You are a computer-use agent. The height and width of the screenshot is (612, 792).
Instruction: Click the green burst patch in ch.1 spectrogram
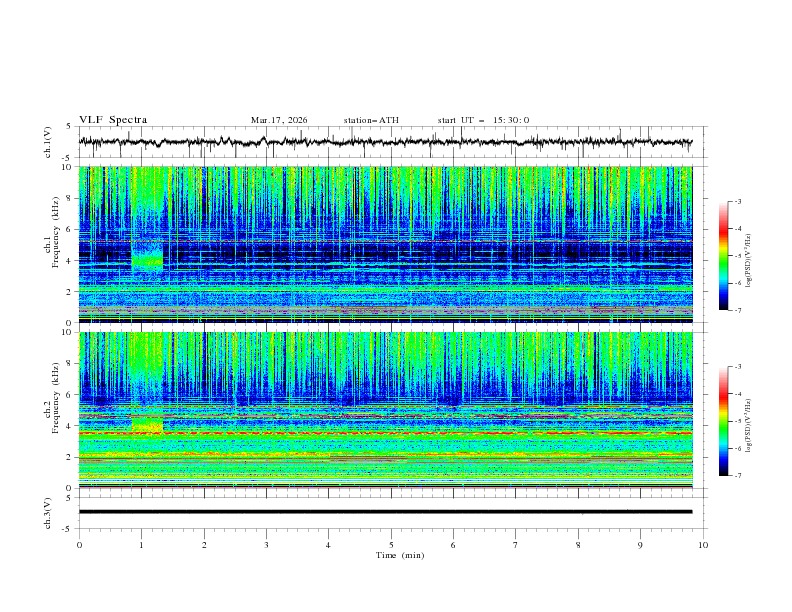pos(147,257)
